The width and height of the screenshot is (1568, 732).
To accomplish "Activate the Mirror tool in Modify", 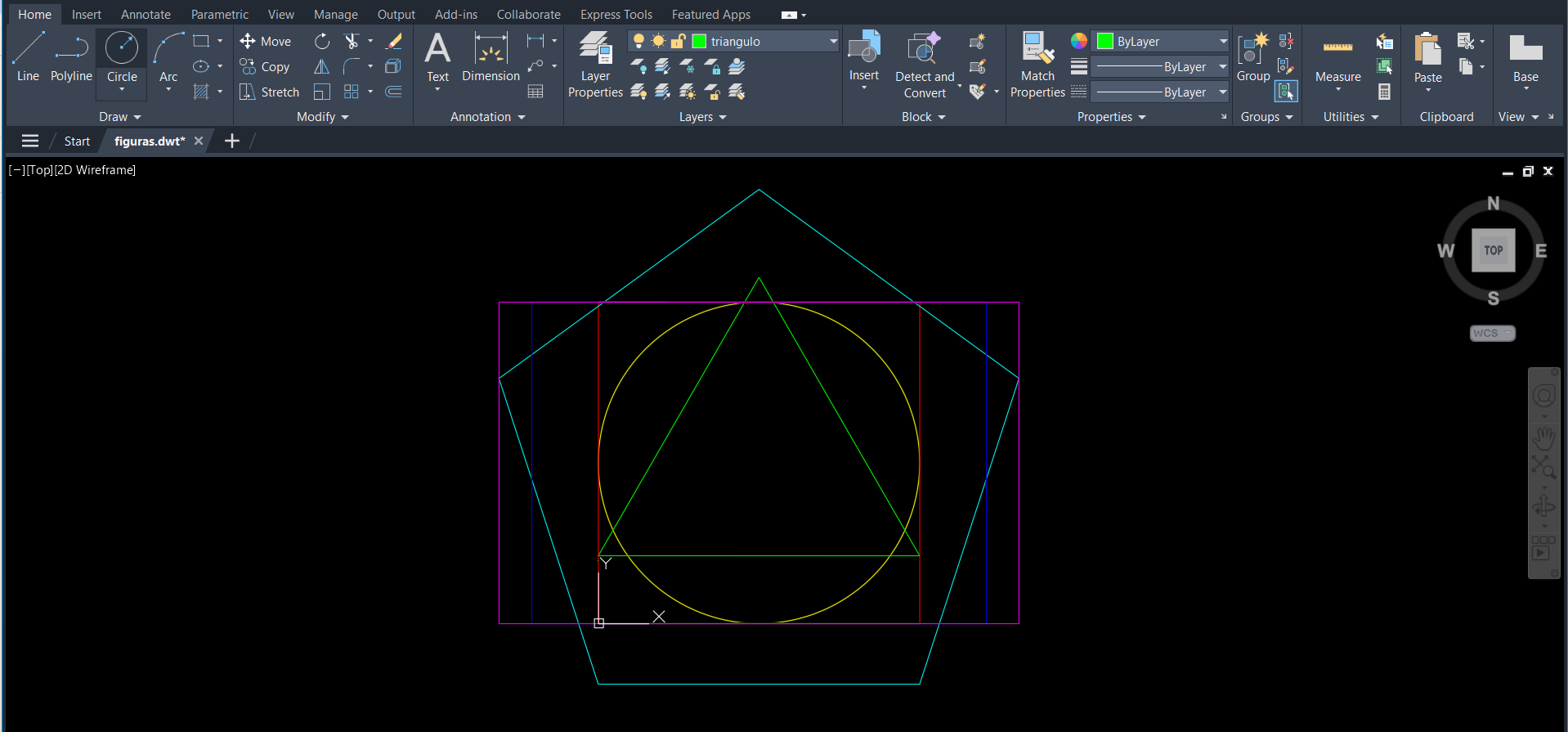I will click(322, 67).
